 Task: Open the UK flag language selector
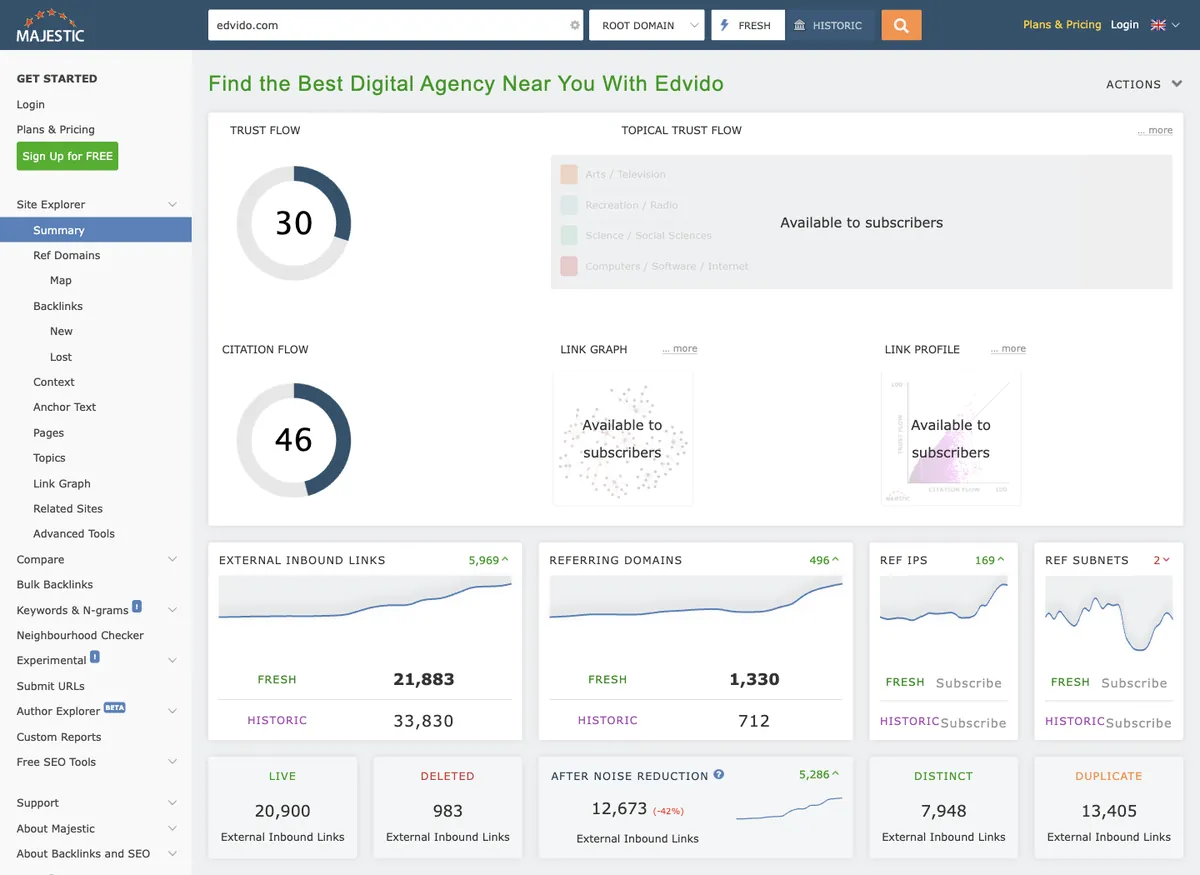click(1165, 25)
